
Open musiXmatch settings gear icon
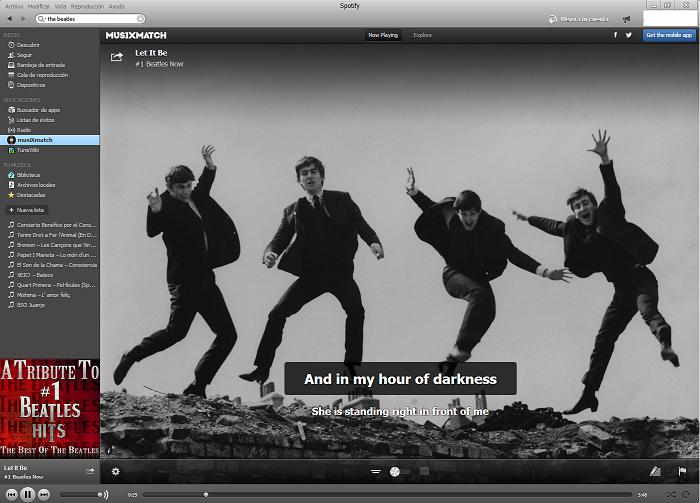pos(116,471)
